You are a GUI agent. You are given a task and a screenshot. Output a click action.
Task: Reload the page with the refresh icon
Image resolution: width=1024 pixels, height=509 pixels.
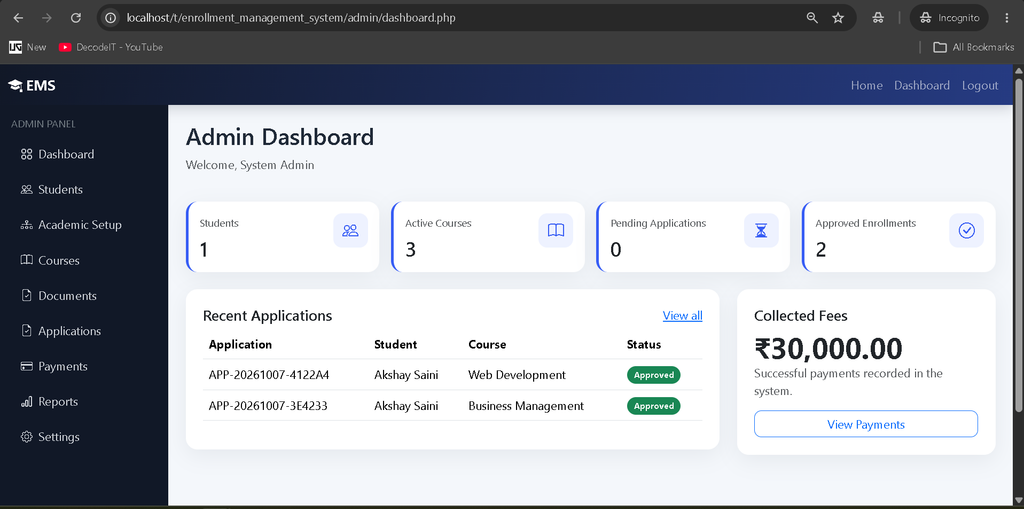[x=76, y=18]
